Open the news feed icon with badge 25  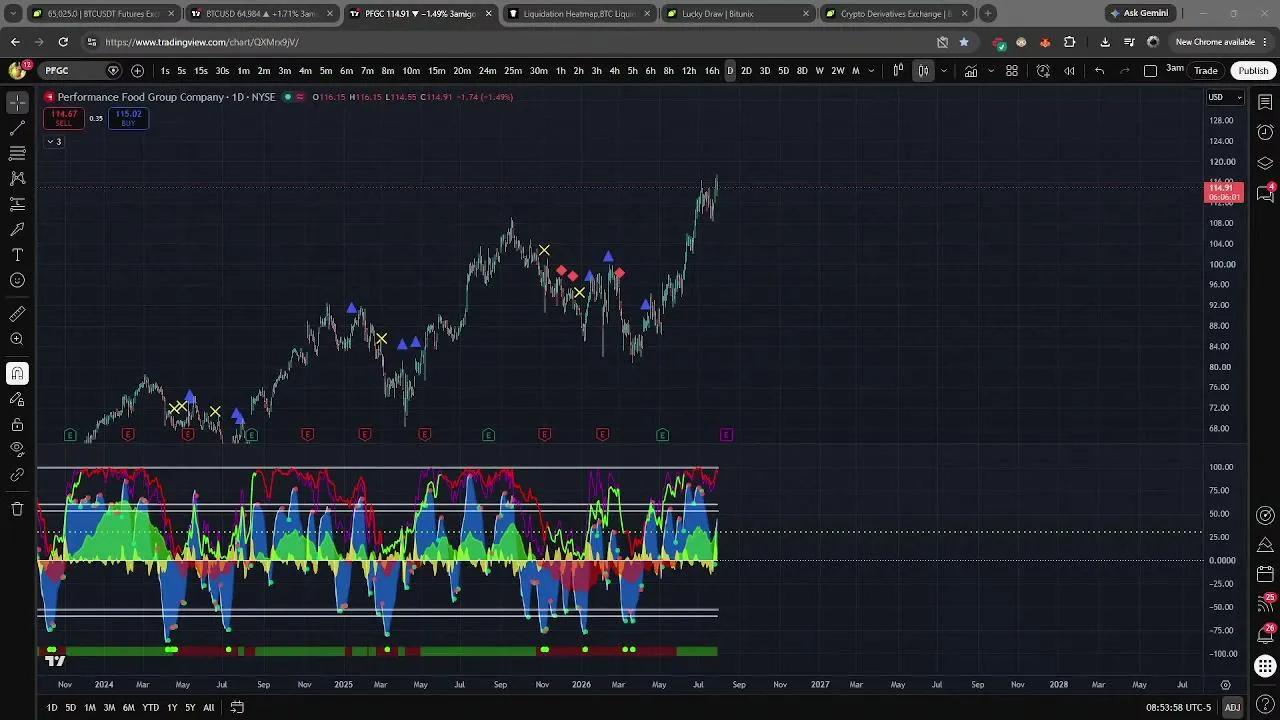[1265, 605]
